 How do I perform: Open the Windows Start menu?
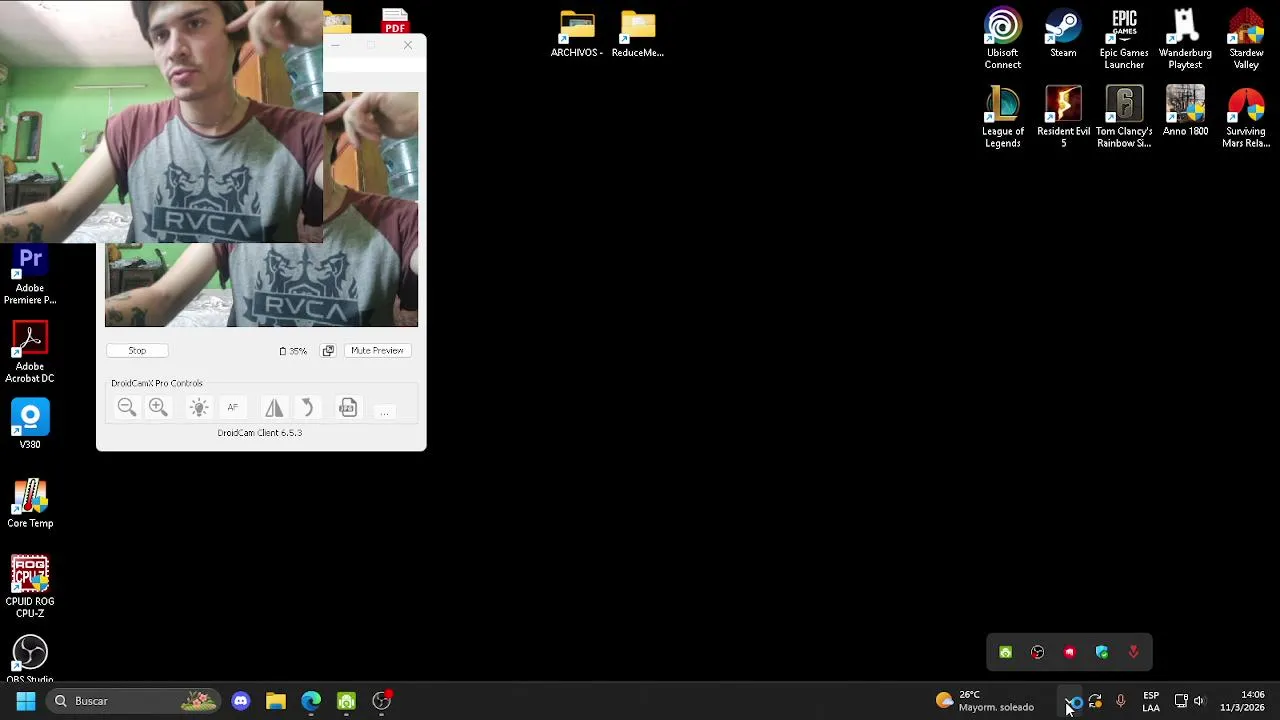[x=26, y=701]
